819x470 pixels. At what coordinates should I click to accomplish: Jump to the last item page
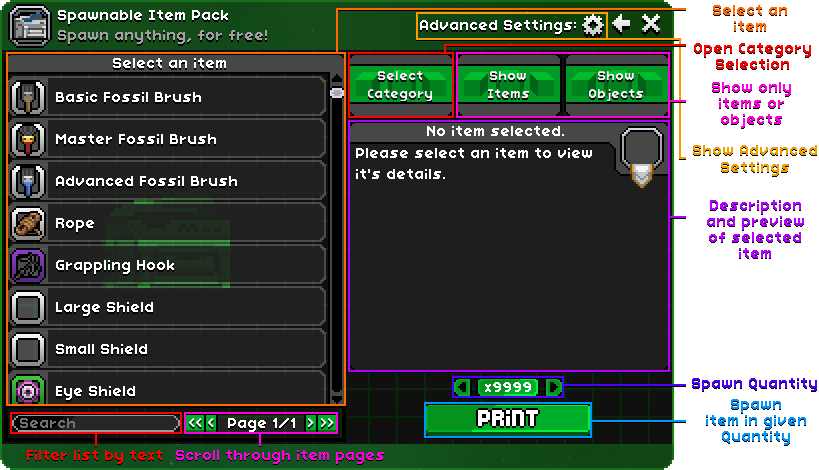pyautogui.click(x=327, y=423)
